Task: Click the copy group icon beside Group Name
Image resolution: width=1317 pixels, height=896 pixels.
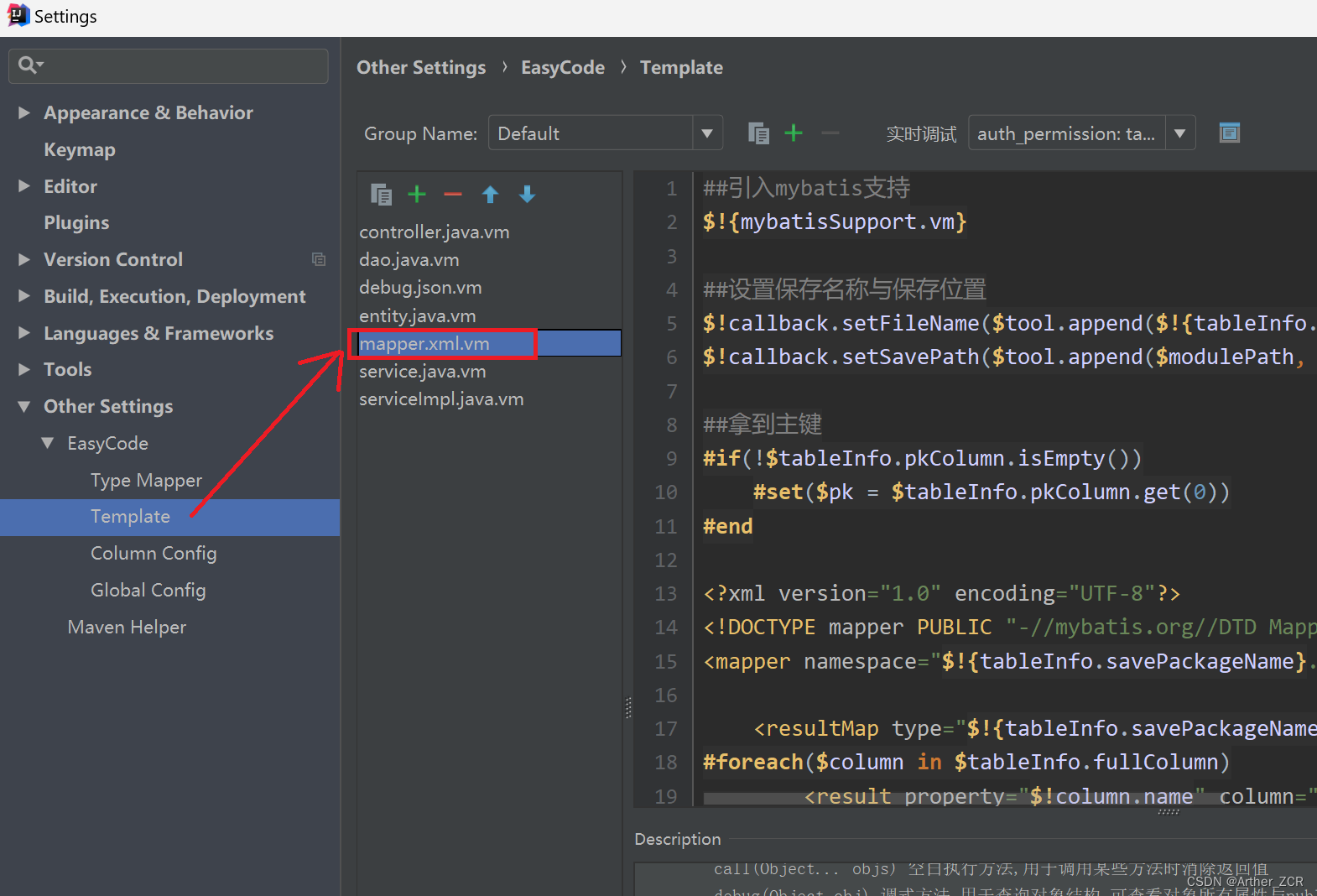Action: point(758,133)
